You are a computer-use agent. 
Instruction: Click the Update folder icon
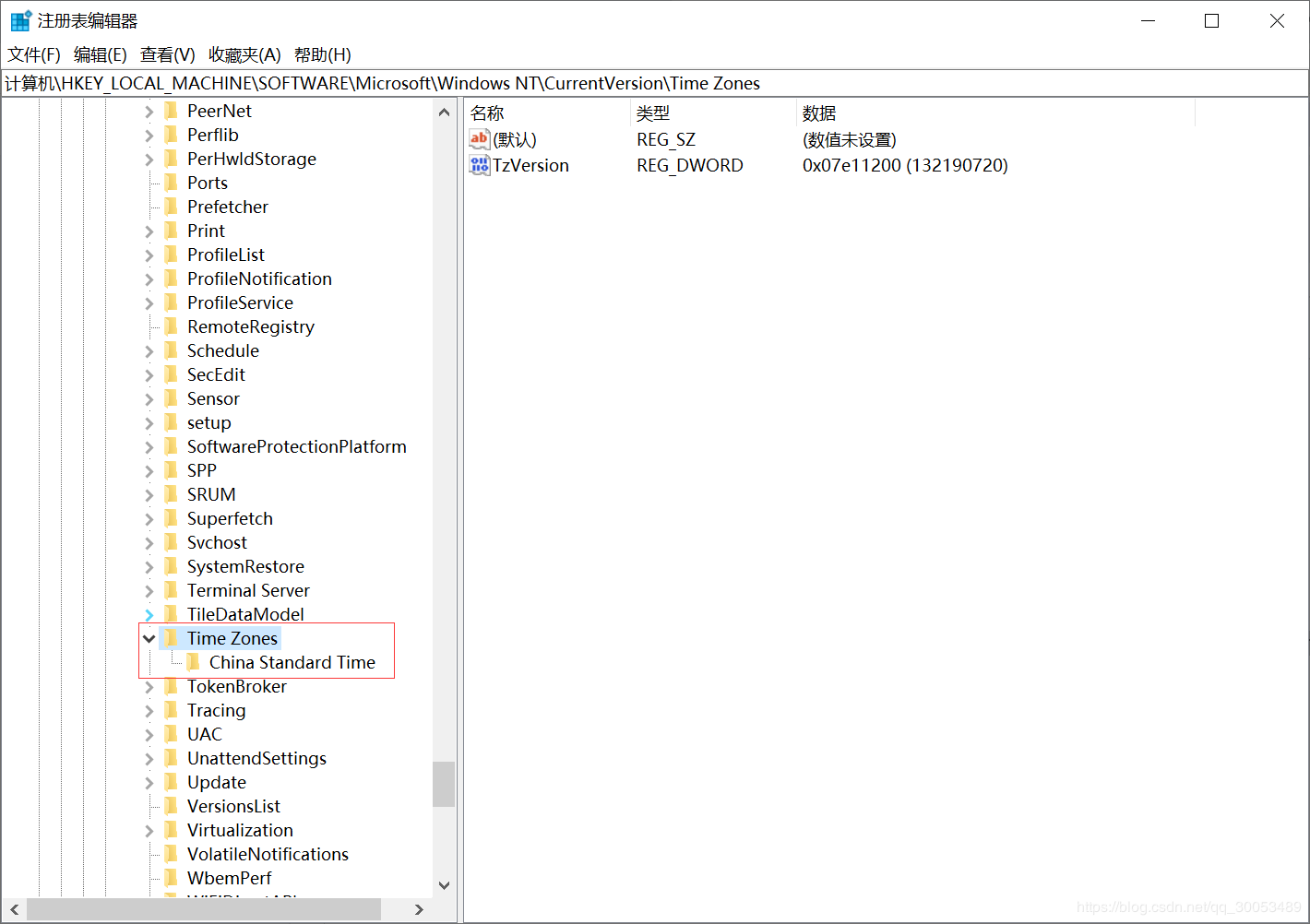pyautogui.click(x=171, y=782)
